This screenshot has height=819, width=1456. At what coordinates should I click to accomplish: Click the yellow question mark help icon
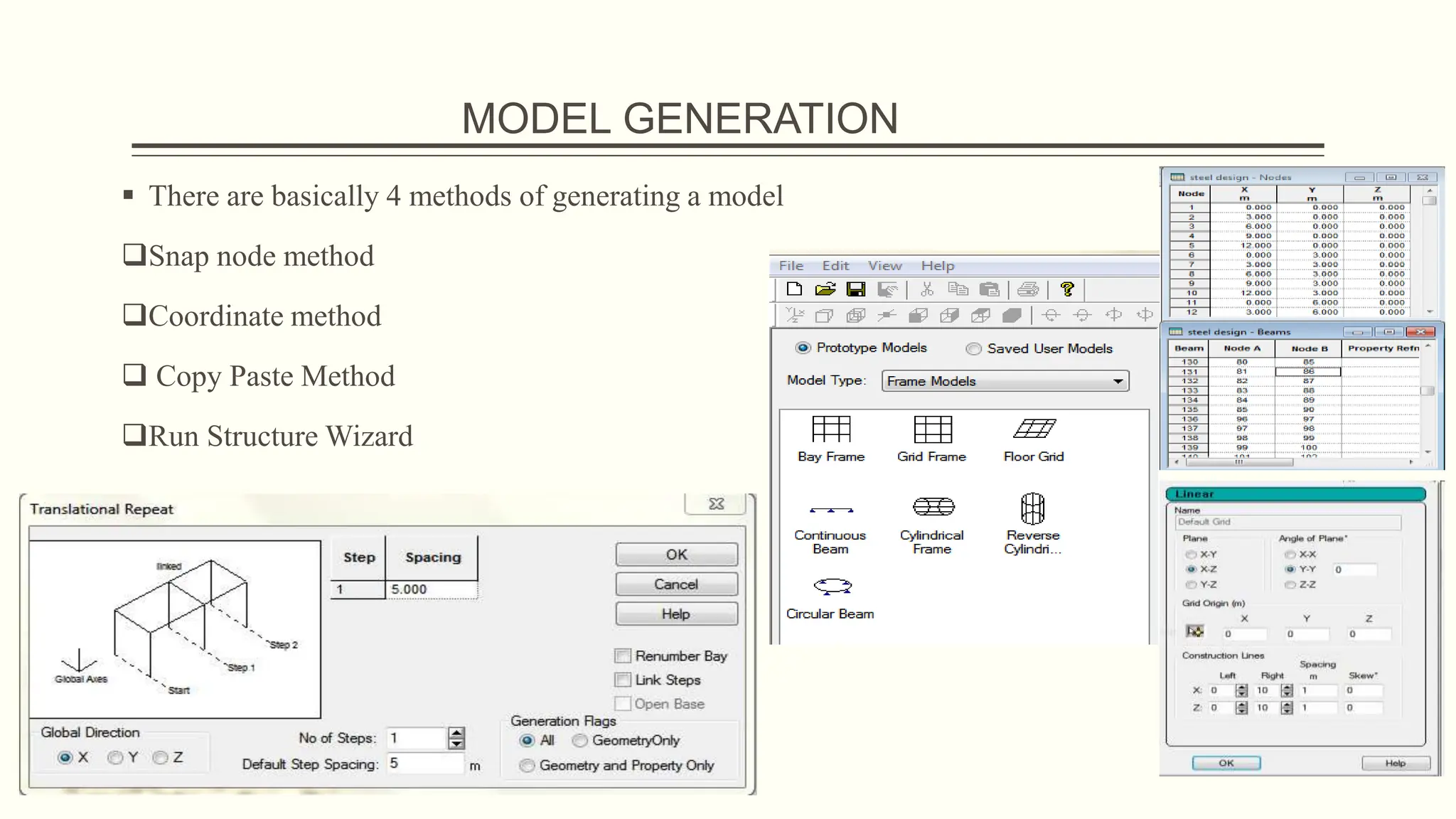click(1066, 289)
